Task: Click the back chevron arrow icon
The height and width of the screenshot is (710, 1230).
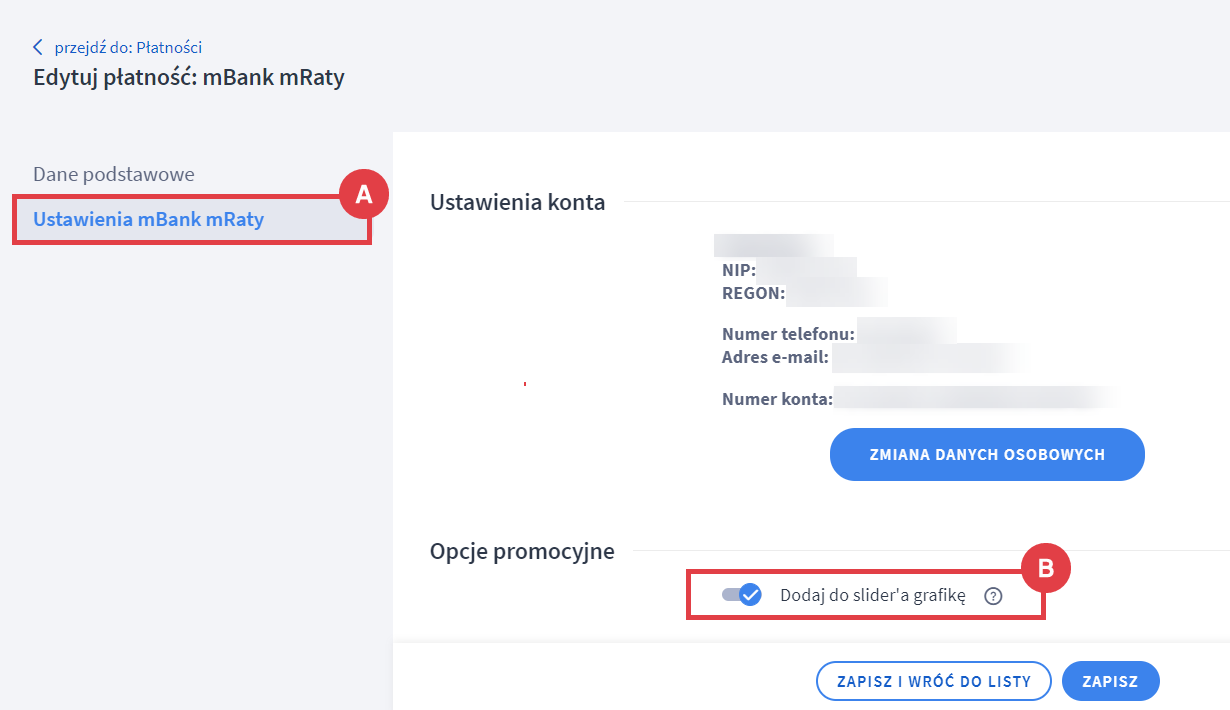Action: pyautogui.click(x=38, y=47)
